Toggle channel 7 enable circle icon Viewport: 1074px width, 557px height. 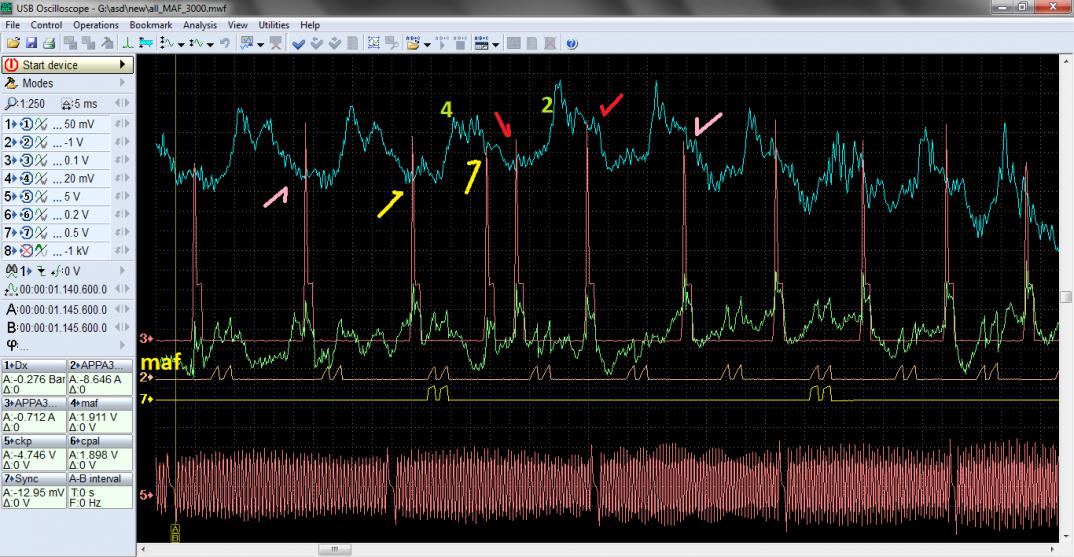pos(26,232)
